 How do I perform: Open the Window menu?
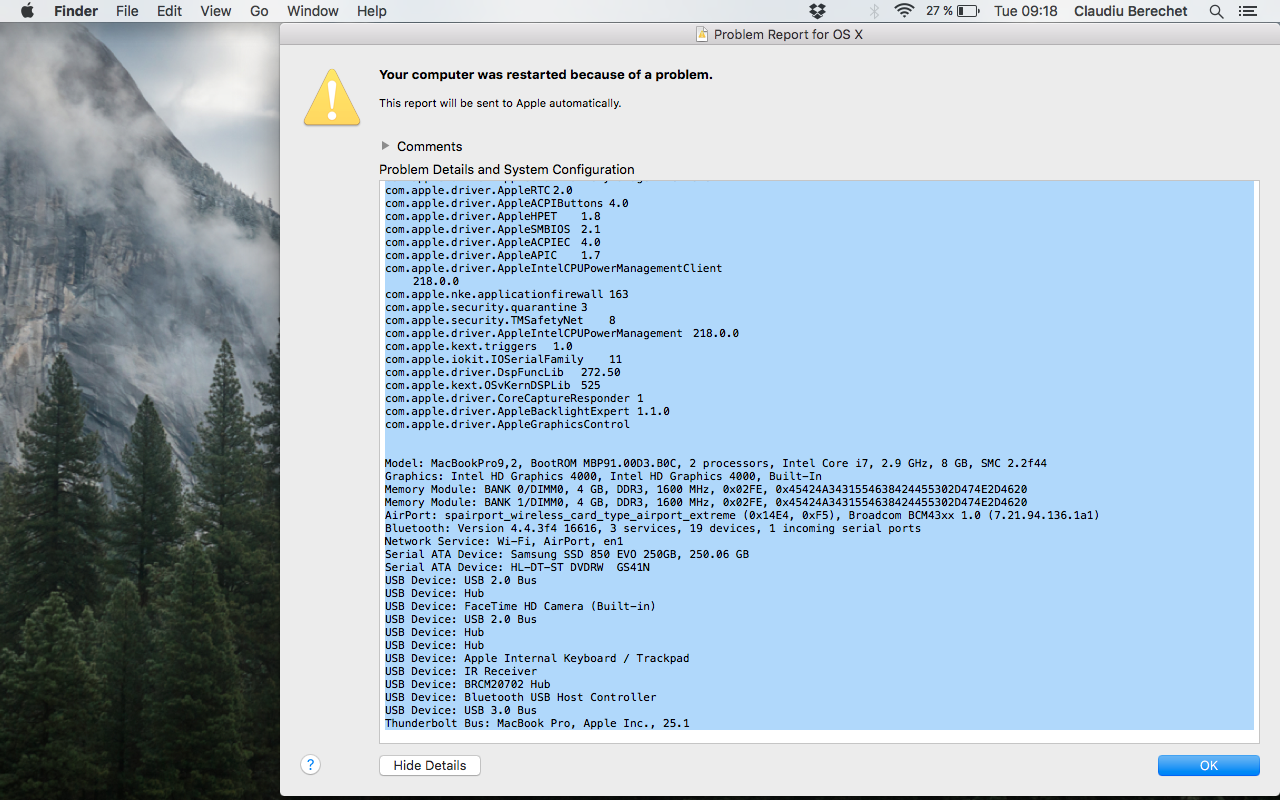coord(312,11)
